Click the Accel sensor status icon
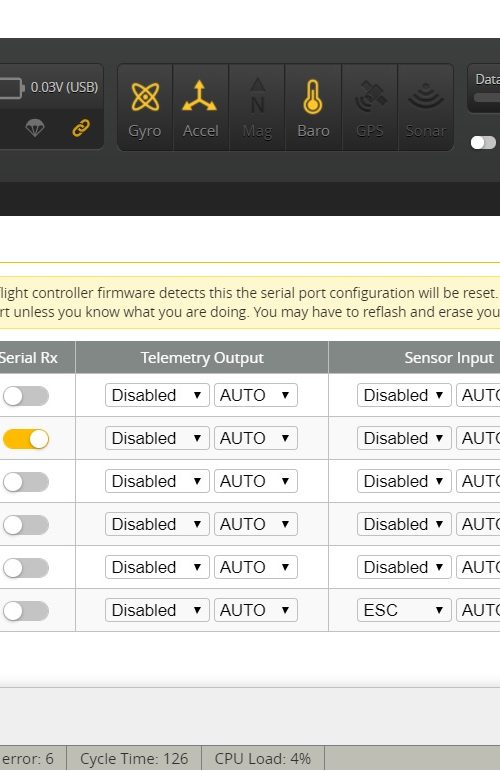Image resolution: width=500 pixels, height=771 pixels. 201,108
